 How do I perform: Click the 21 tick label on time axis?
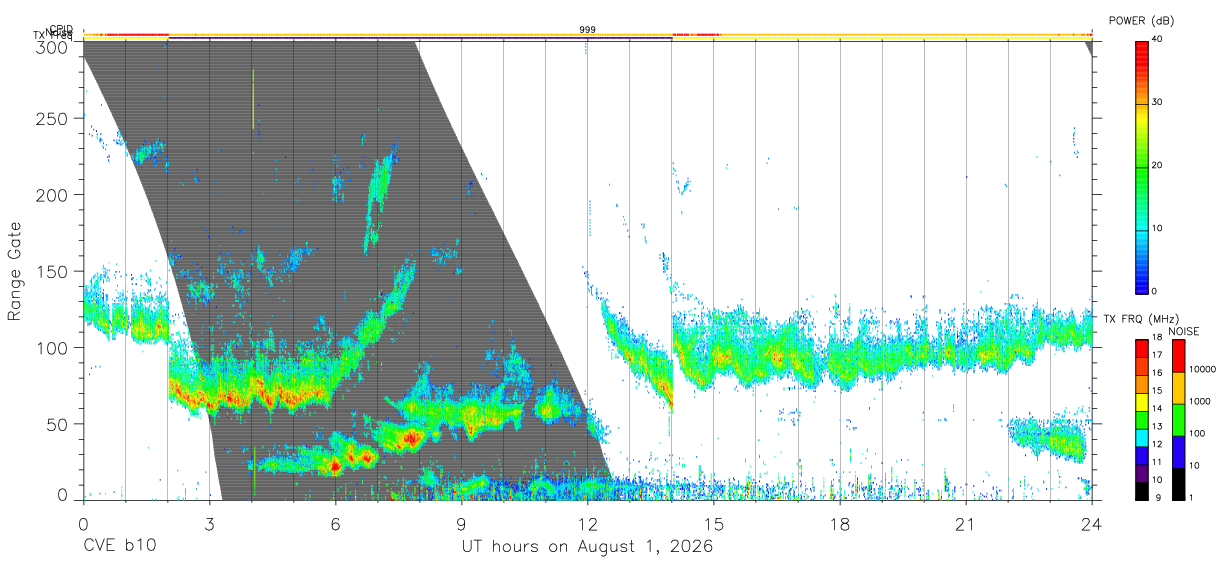965,523
